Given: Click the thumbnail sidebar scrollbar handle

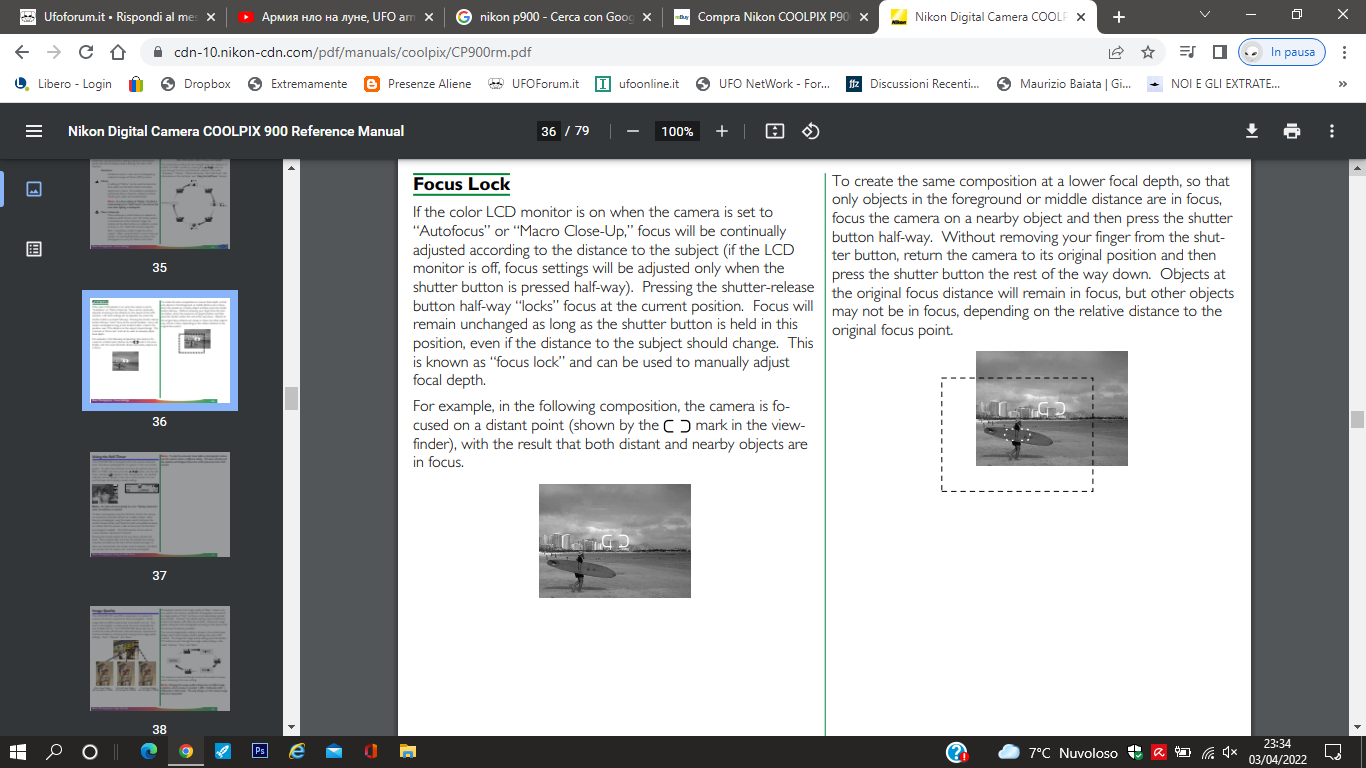Looking at the screenshot, I should (x=292, y=397).
